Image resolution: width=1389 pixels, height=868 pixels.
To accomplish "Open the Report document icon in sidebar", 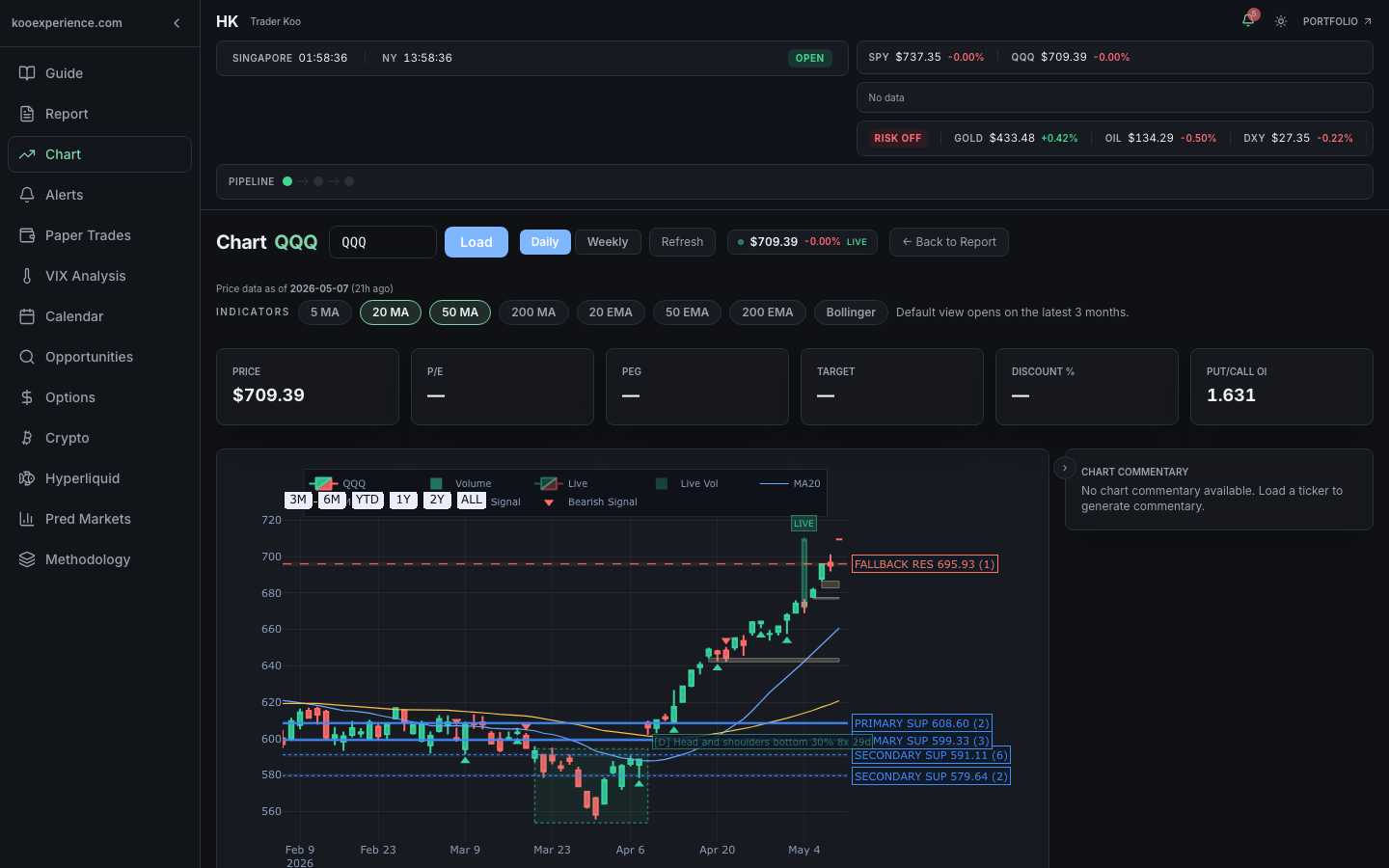I will (27, 114).
